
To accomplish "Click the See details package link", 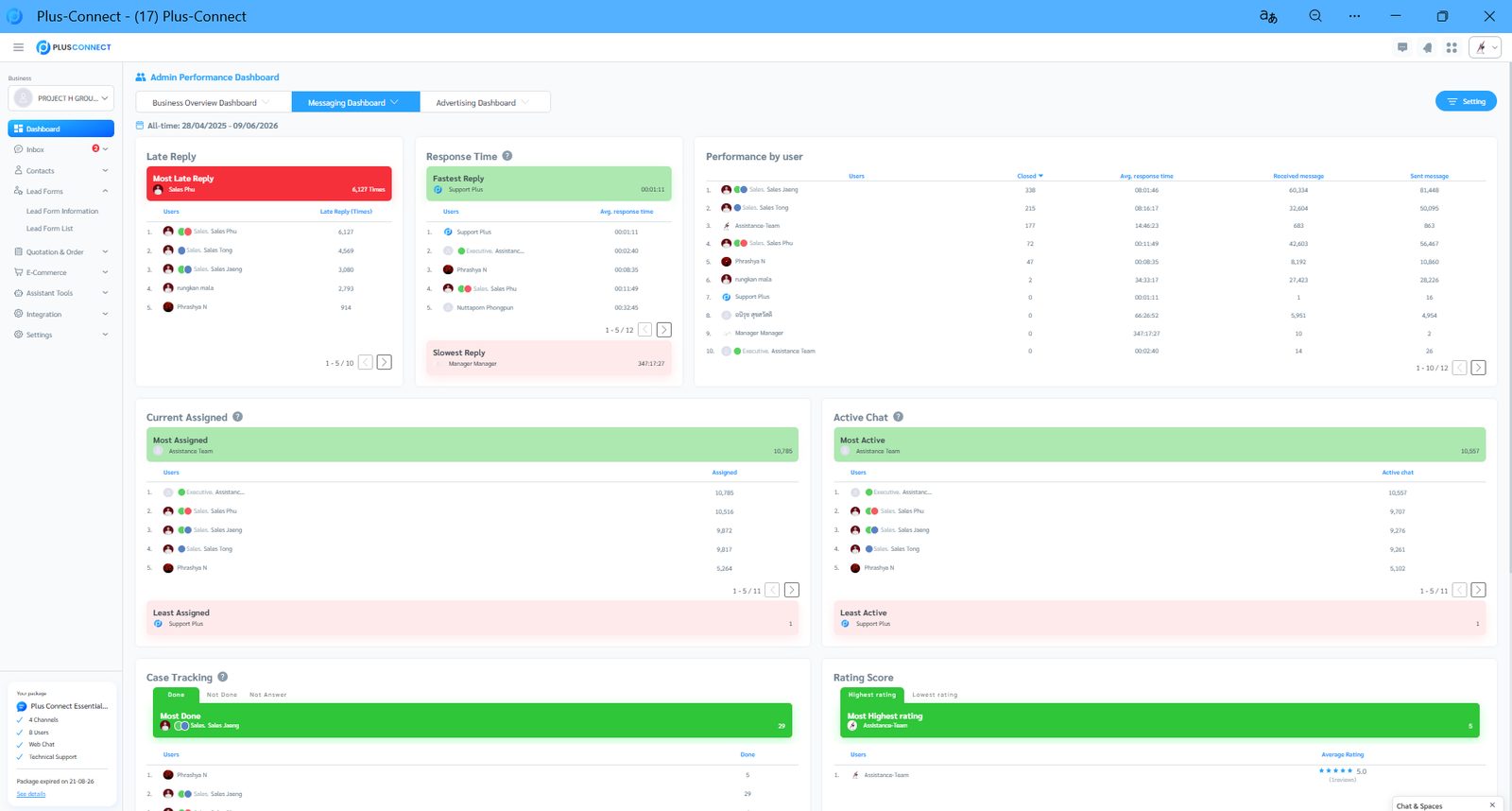I will pos(31,794).
